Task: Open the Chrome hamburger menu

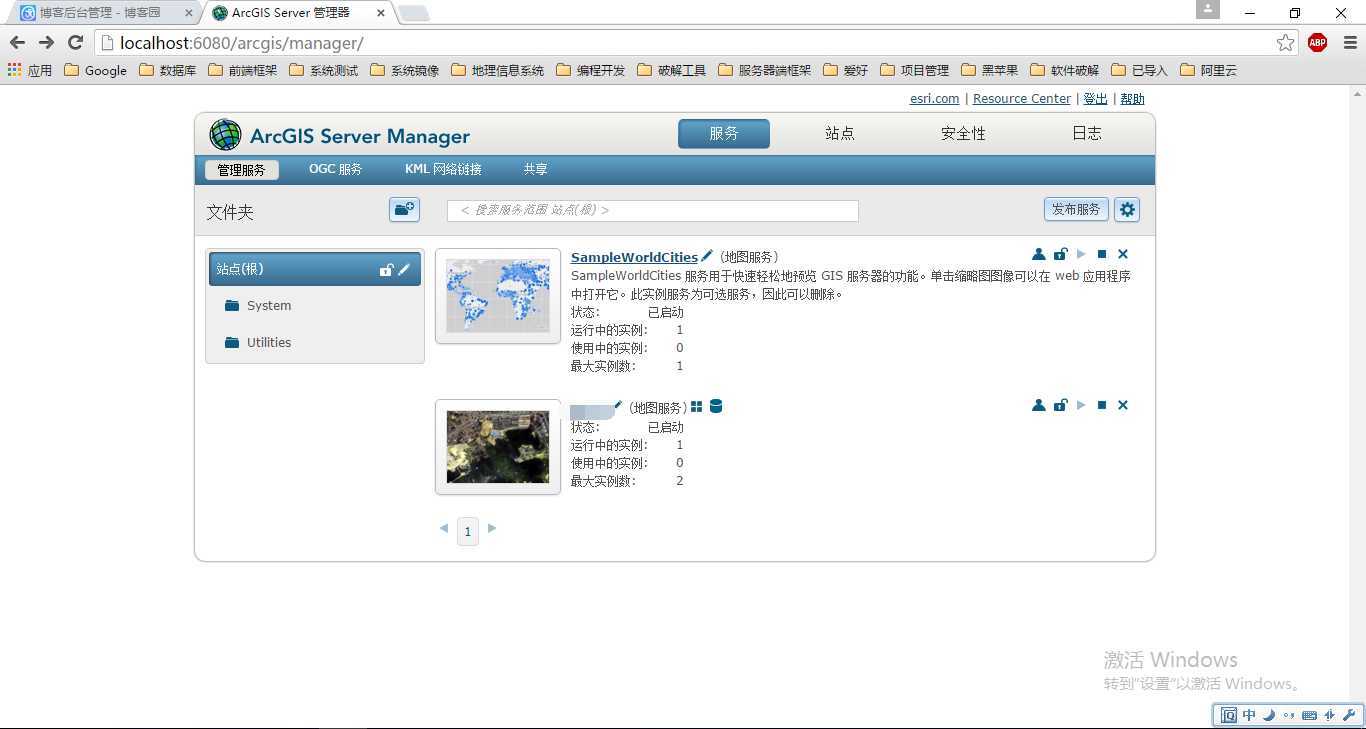Action: (x=1350, y=42)
